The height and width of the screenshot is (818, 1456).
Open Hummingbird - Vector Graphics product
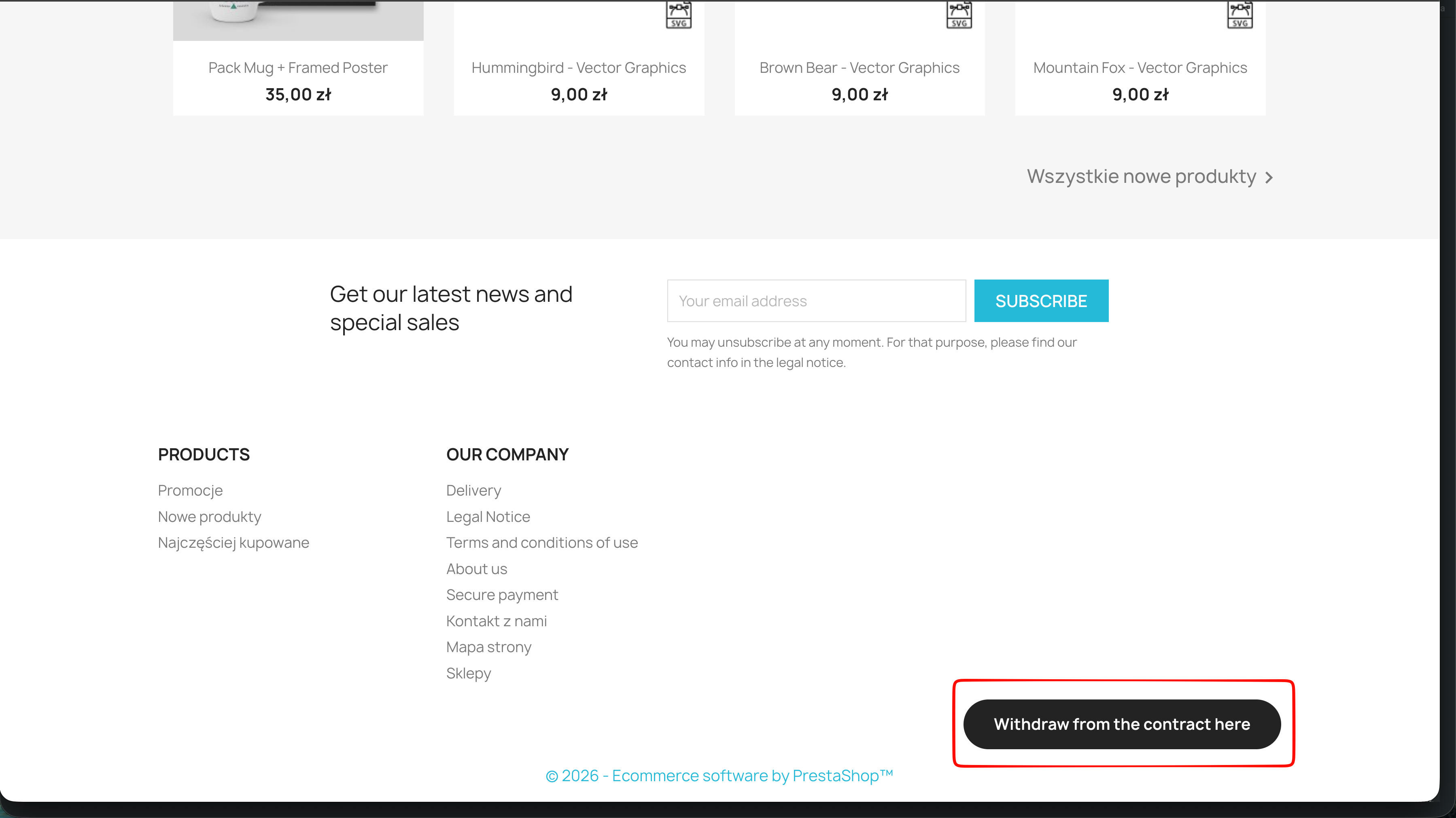(579, 68)
